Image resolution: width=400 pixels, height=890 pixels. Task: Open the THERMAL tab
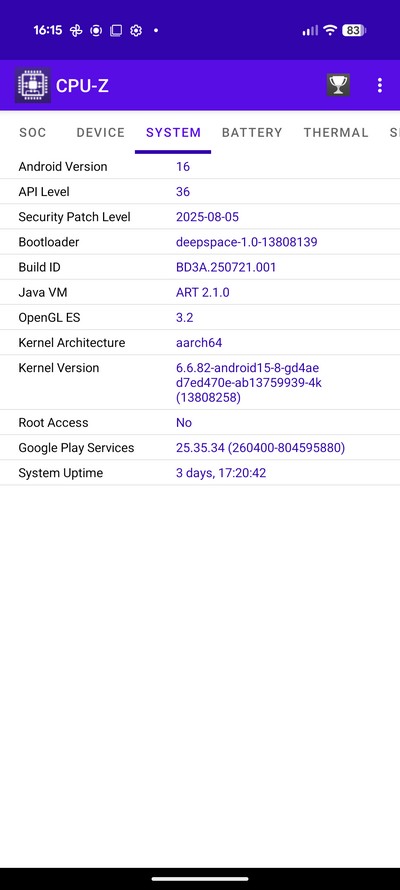pyautogui.click(x=336, y=132)
